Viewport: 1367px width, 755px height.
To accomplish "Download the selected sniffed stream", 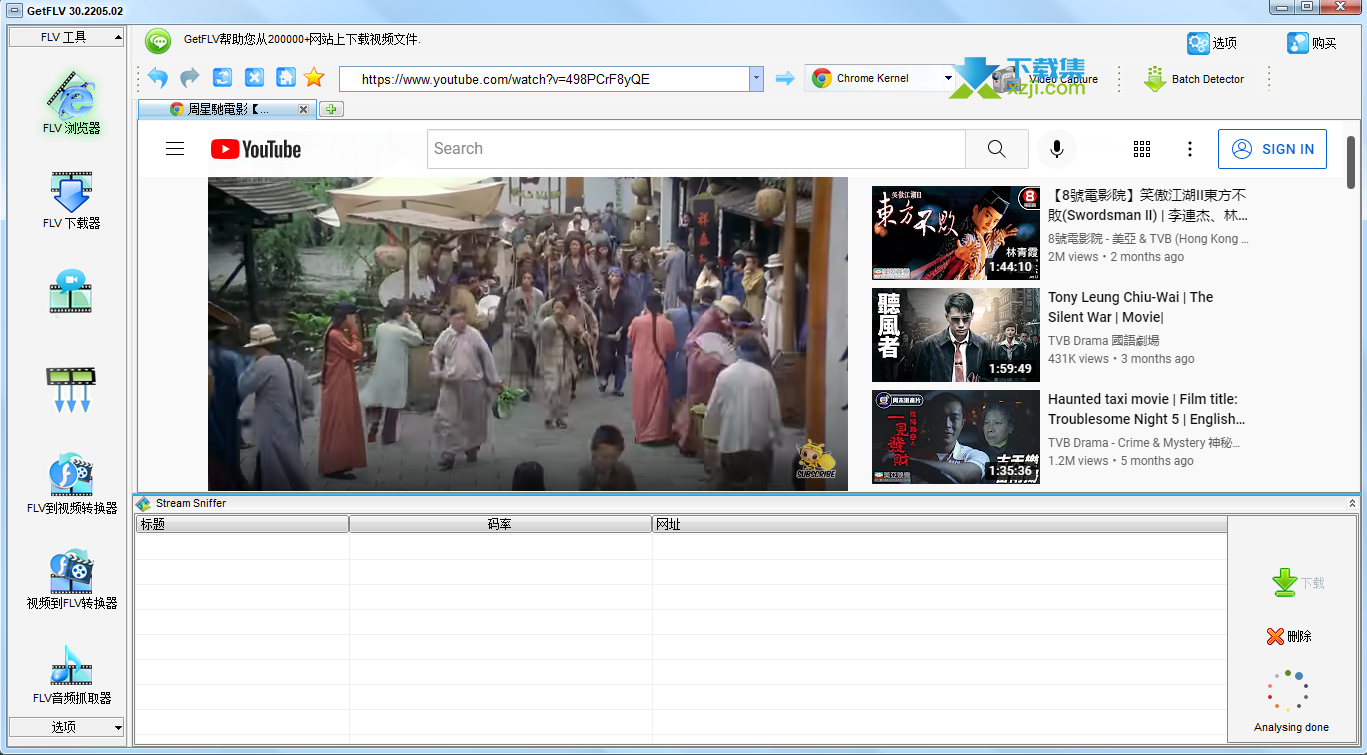I will [x=1297, y=582].
